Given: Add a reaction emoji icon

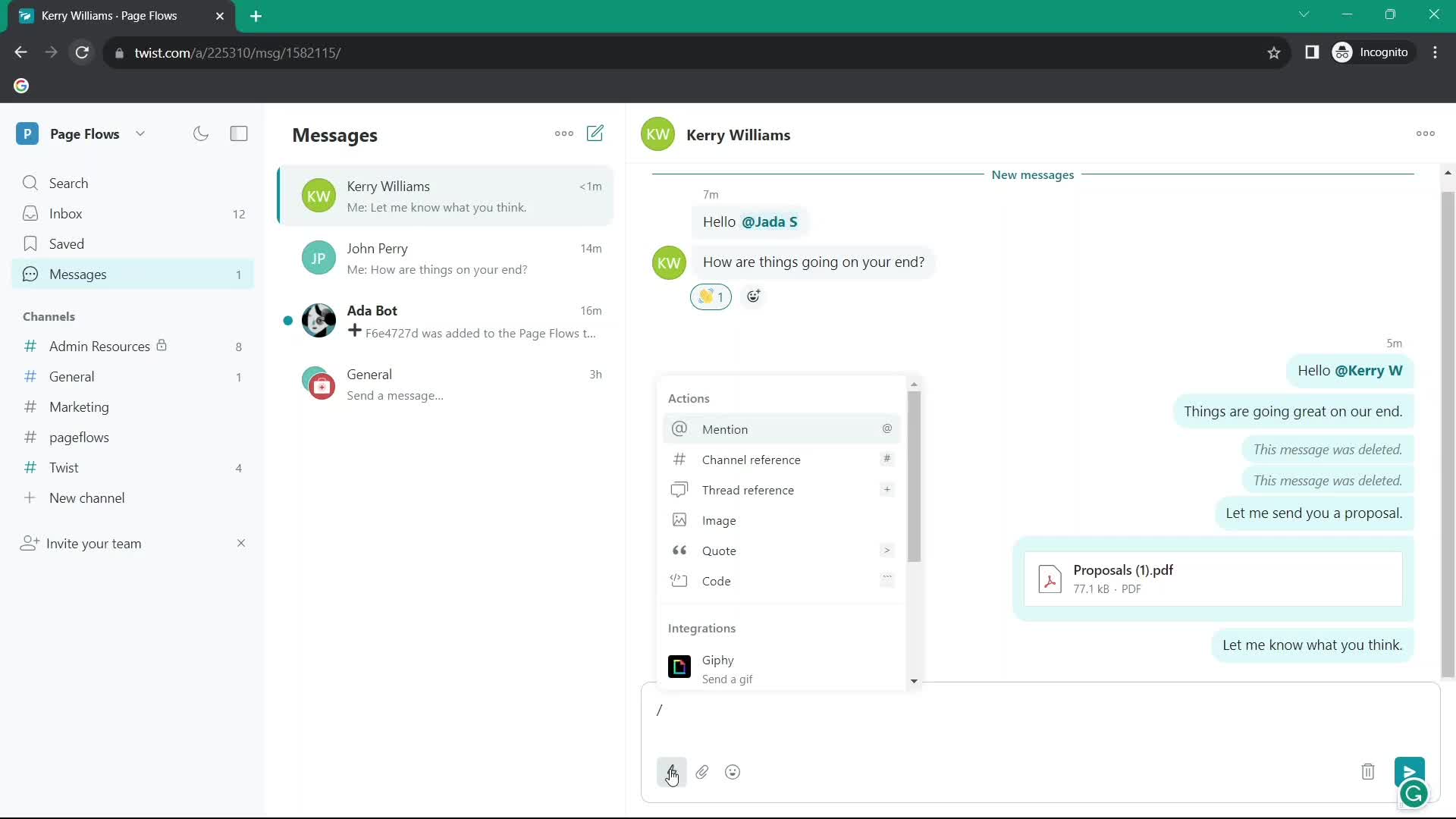Looking at the screenshot, I should click(753, 297).
